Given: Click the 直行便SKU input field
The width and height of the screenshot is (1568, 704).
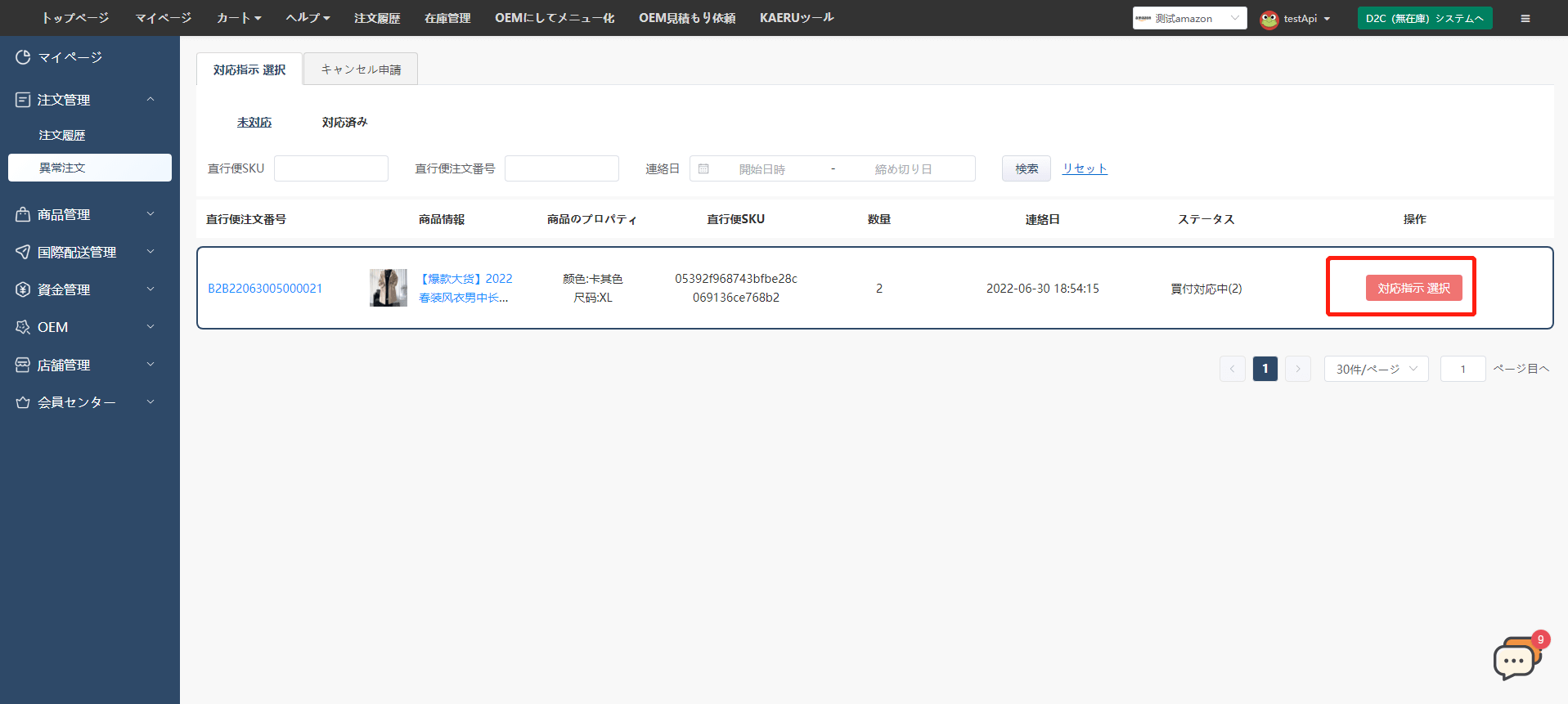Looking at the screenshot, I should [331, 168].
